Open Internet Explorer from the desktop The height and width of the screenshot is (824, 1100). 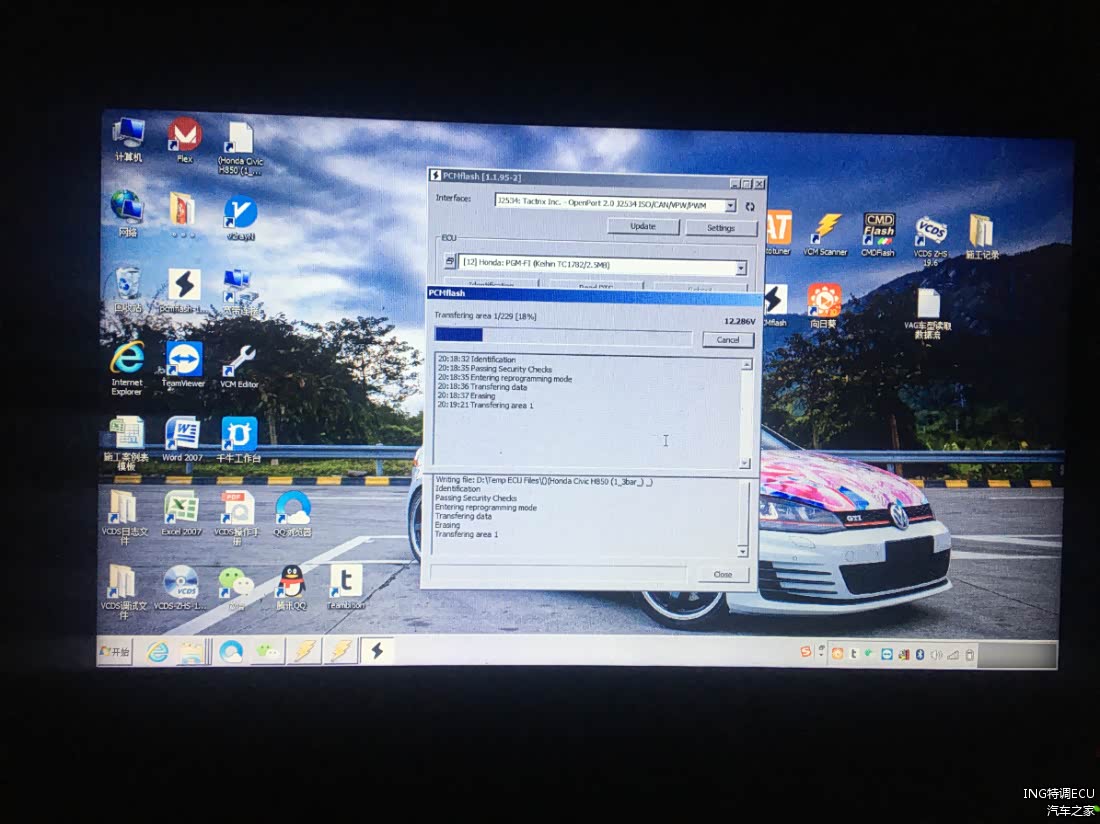[x=127, y=362]
